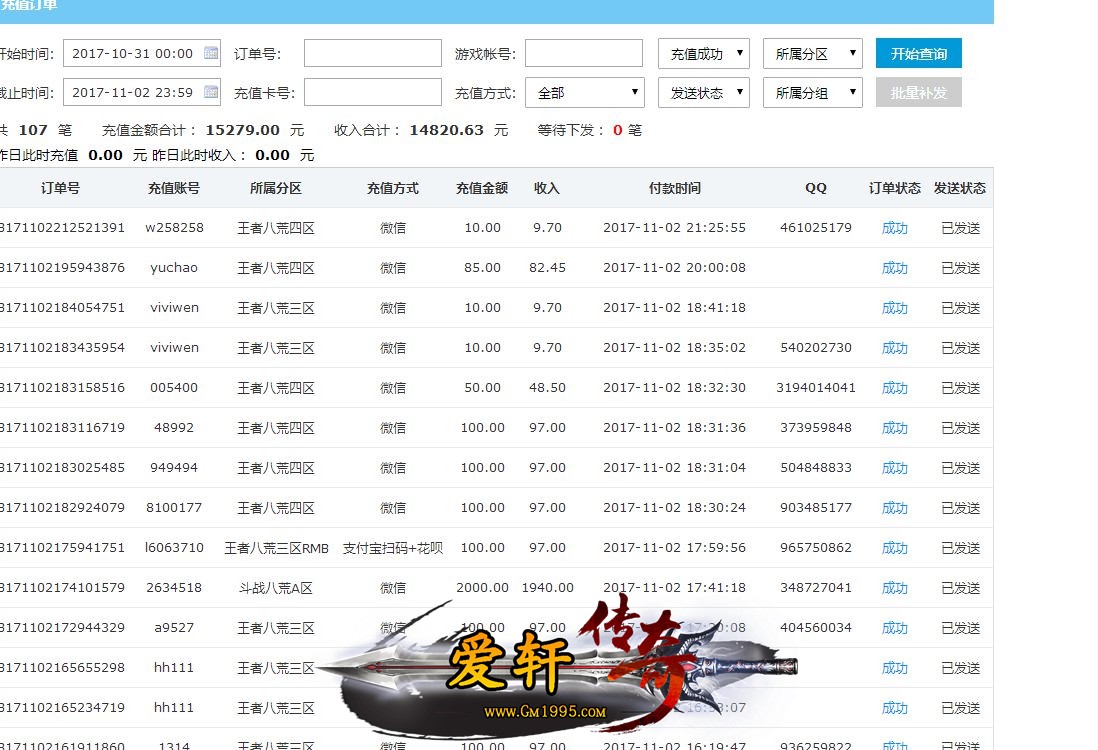Open the 所属分区 dropdown

pyautogui.click(x=812, y=54)
